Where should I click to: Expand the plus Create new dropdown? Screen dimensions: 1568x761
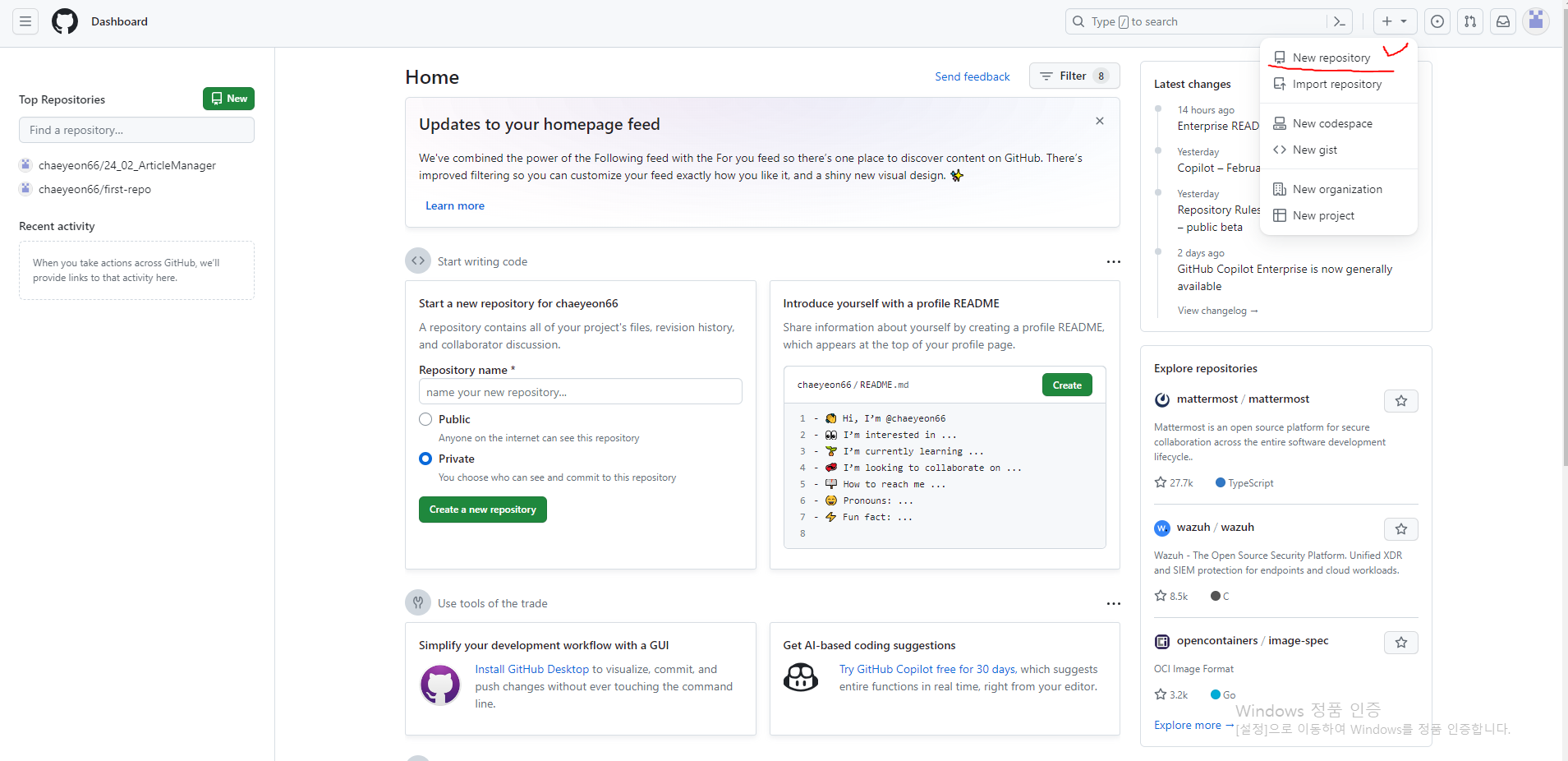1395,21
